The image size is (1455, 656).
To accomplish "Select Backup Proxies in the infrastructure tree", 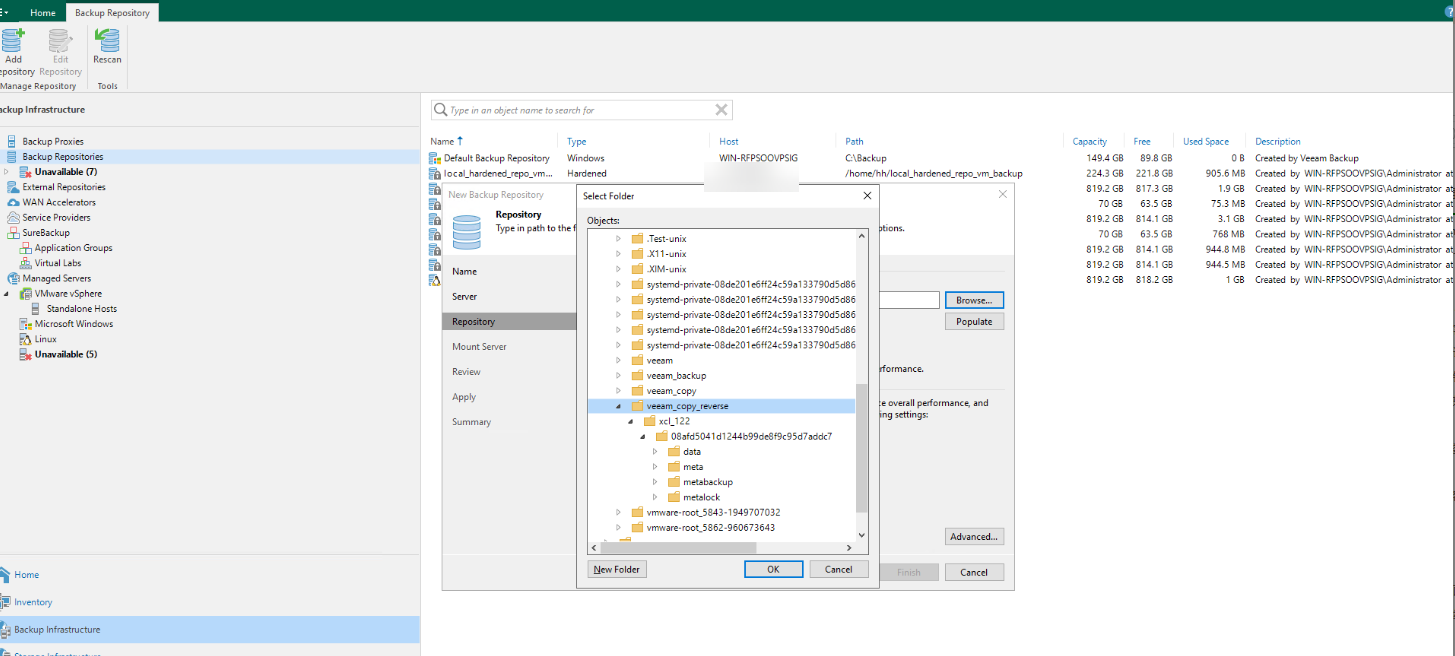I will [53, 142].
